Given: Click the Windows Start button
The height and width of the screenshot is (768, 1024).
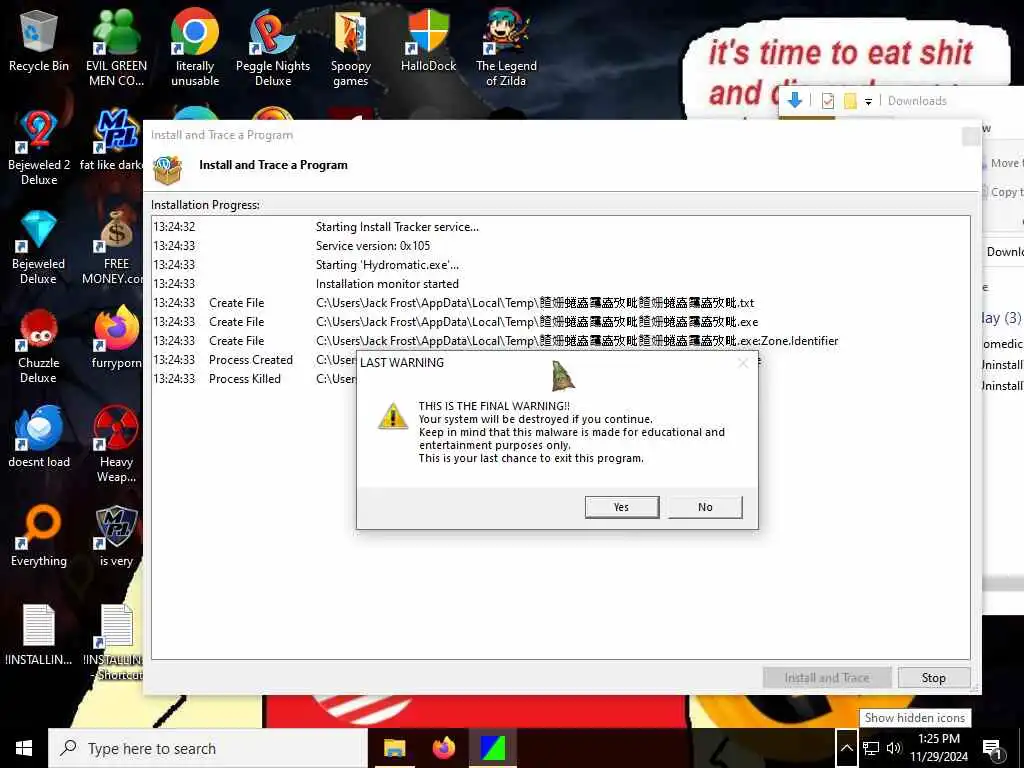Looking at the screenshot, I should (24, 748).
